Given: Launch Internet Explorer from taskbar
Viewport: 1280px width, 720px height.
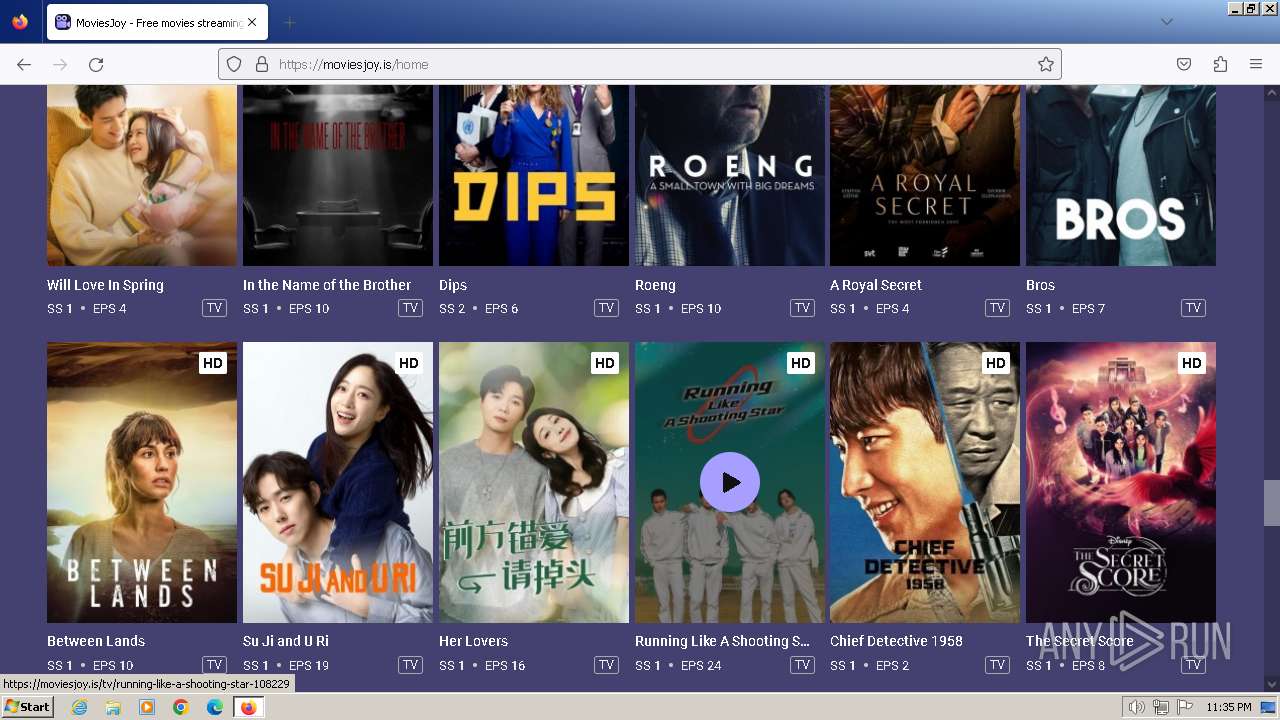Looking at the screenshot, I should [x=79, y=707].
